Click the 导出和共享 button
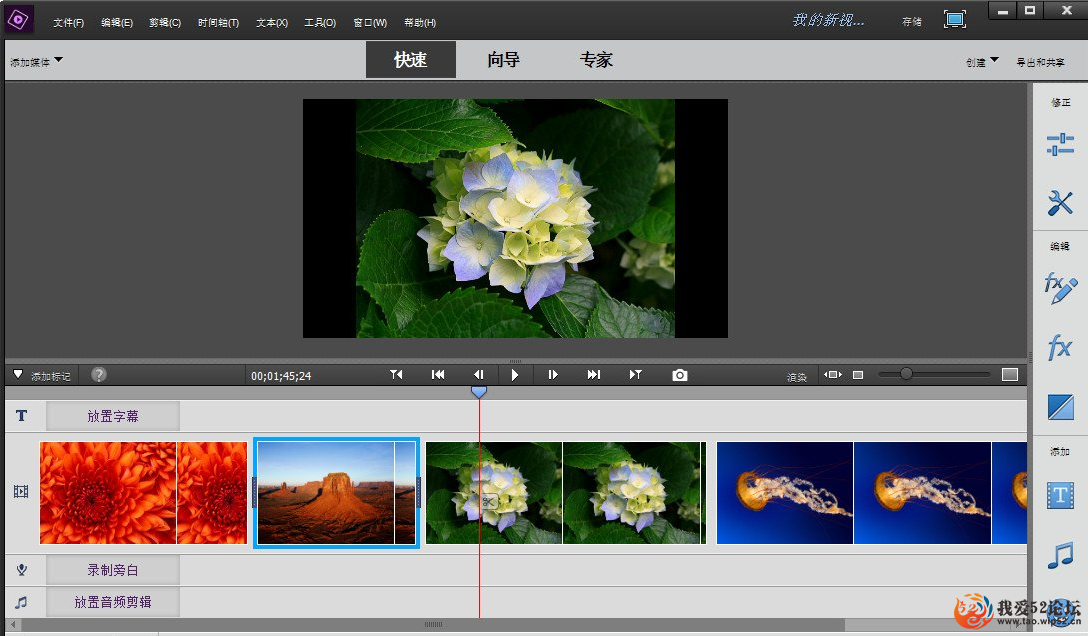1088x636 pixels. click(1040, 62)
